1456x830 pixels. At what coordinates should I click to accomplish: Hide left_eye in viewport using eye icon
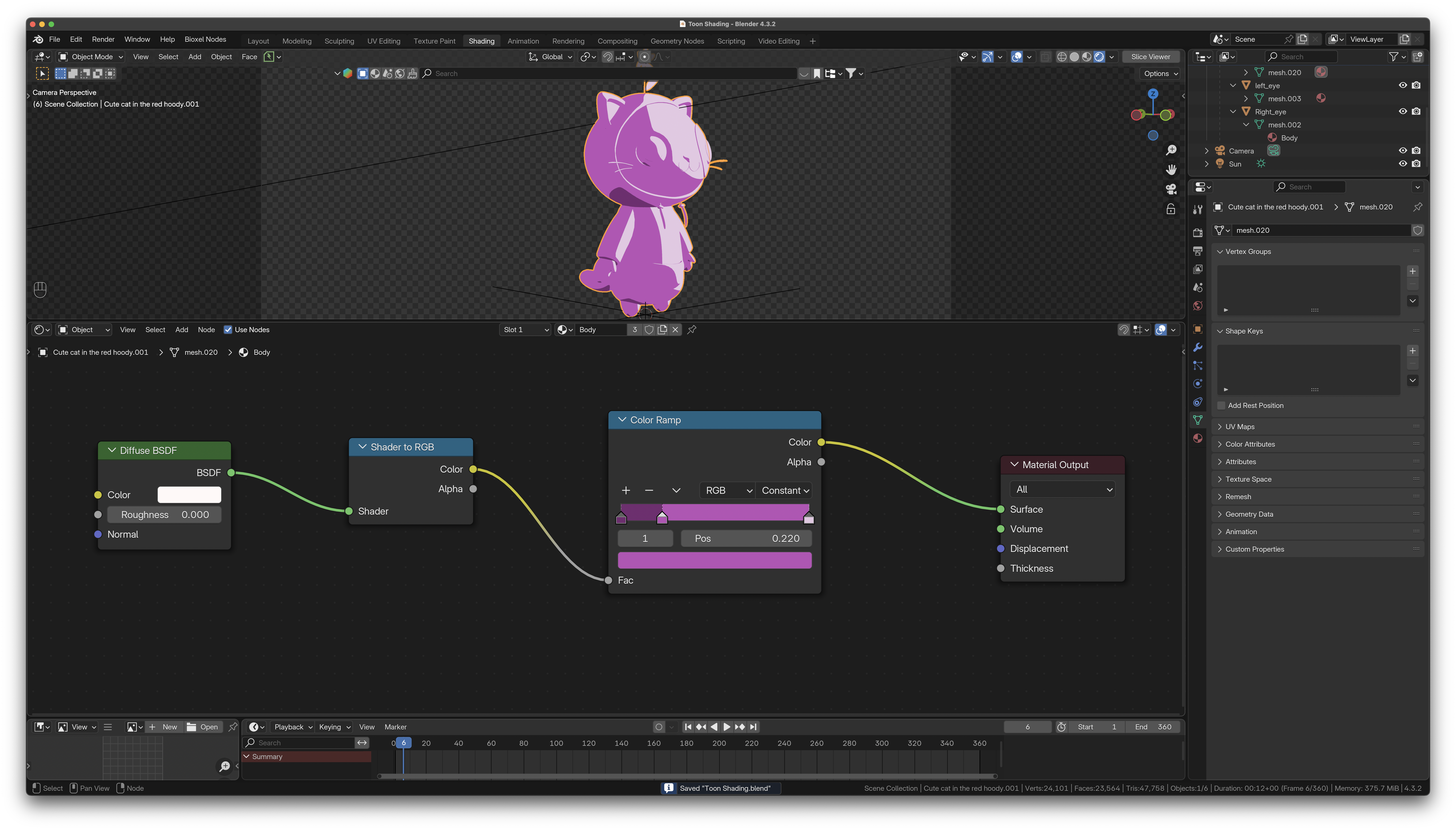(1403, 86)
